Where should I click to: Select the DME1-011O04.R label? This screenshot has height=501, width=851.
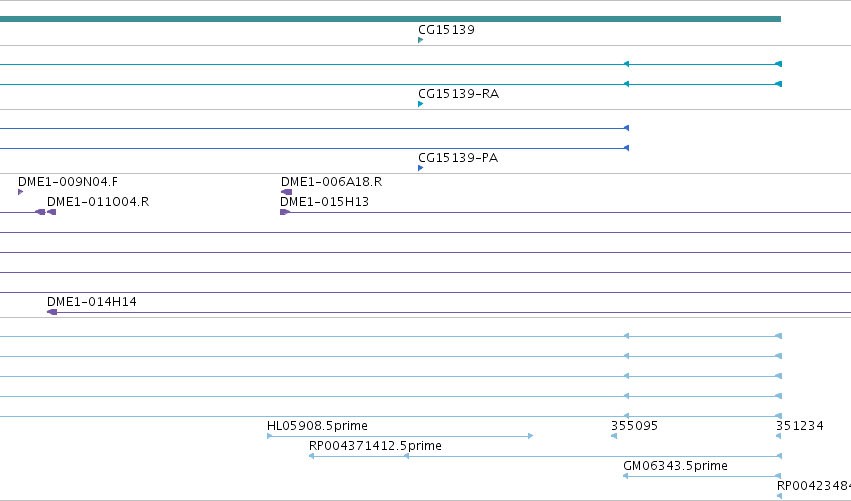point(98,202)
